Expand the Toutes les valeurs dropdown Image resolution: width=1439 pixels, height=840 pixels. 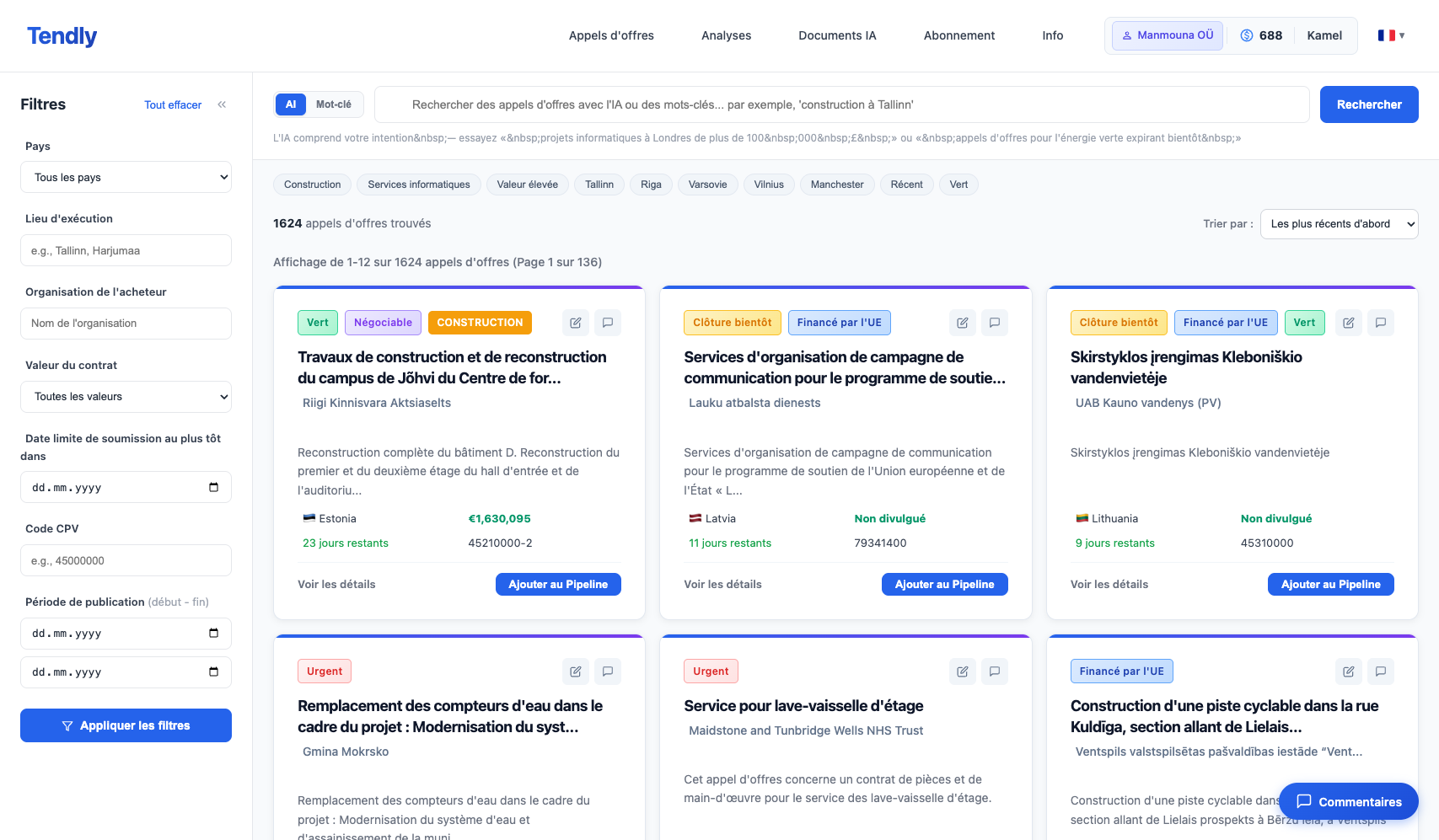click(126, 397)
